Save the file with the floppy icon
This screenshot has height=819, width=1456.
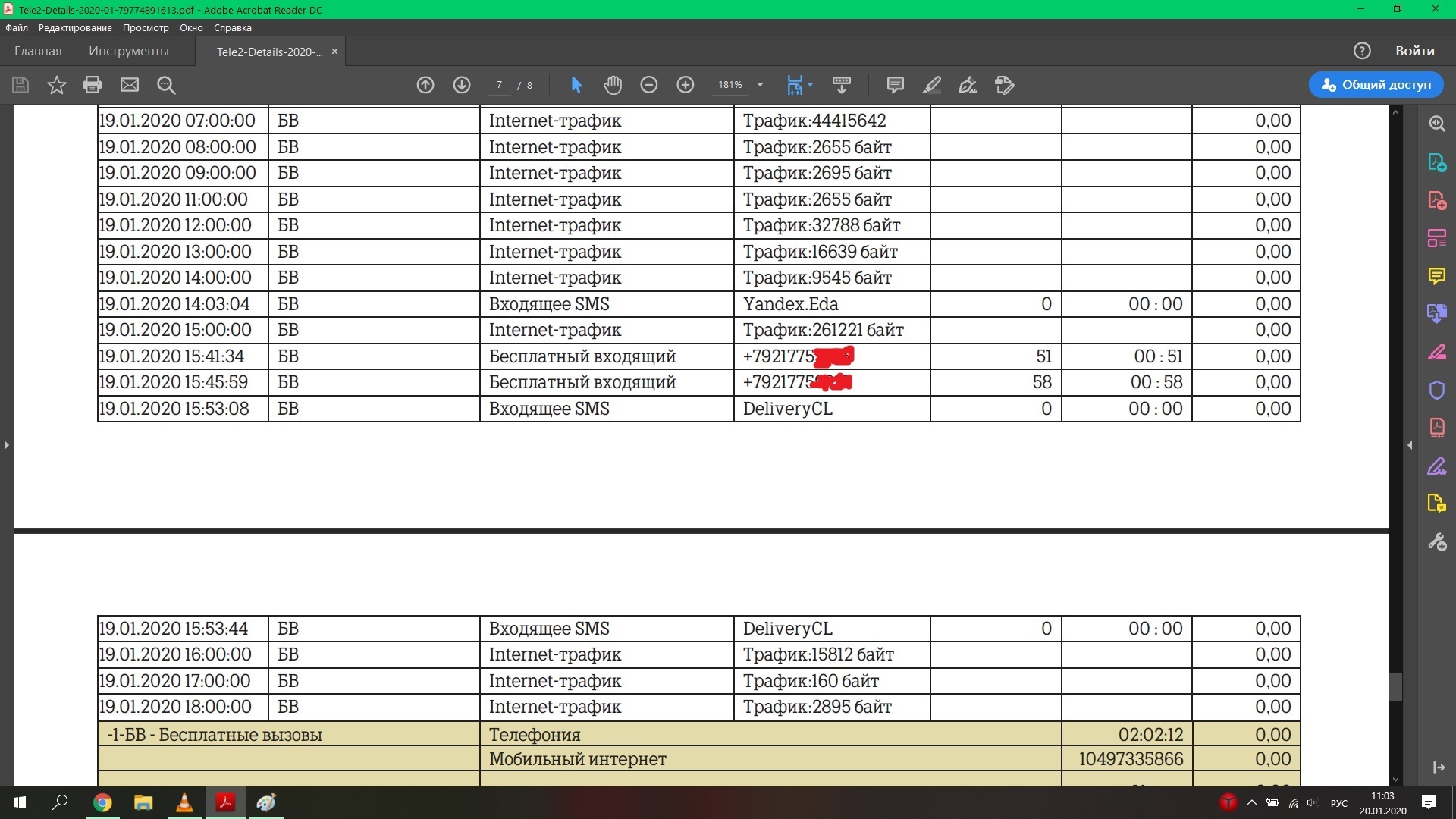coord(20,85)
